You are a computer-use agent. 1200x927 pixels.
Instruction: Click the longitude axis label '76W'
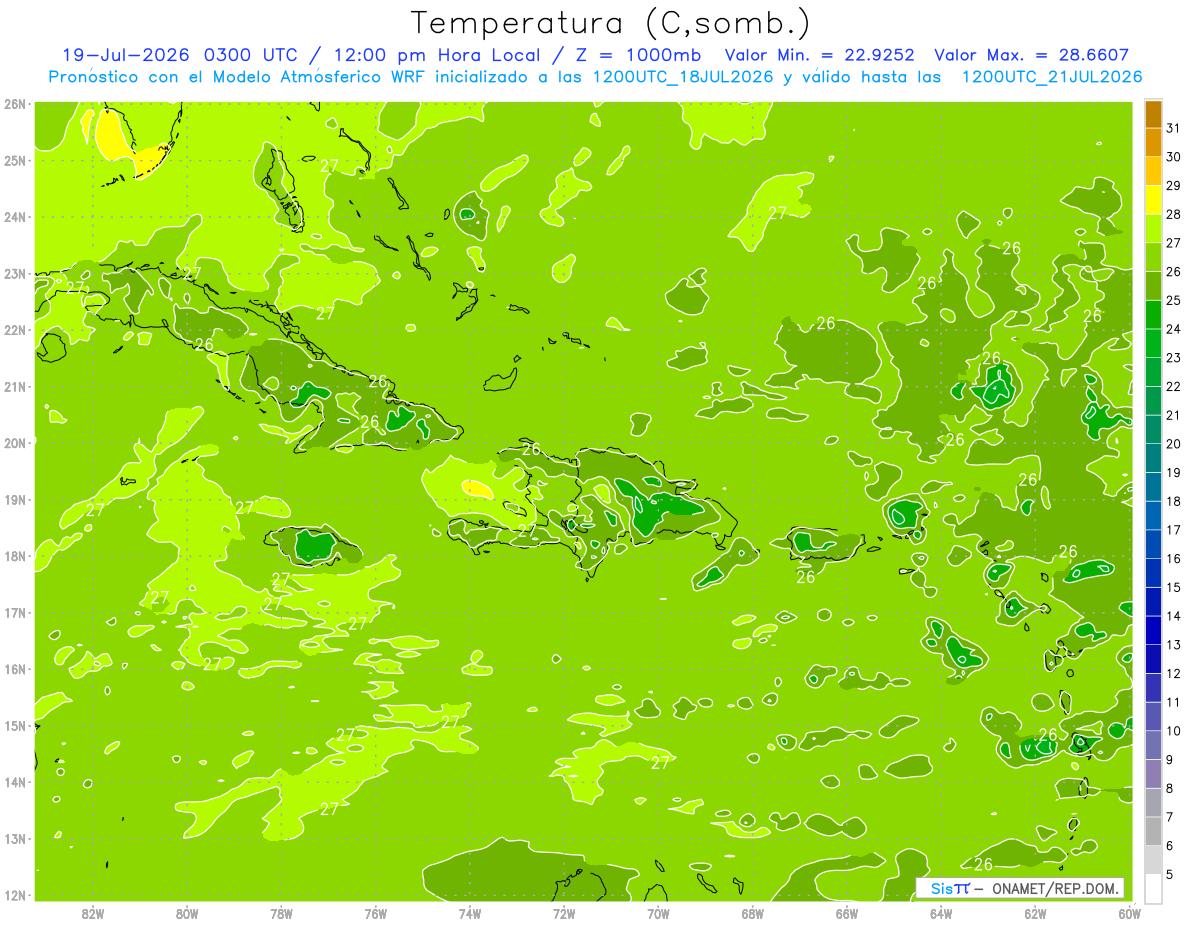coord(375,913)
